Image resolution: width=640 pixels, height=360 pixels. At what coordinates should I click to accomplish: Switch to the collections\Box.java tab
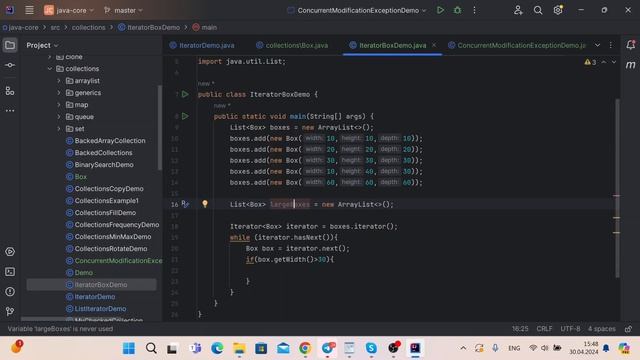coord(292,45)
